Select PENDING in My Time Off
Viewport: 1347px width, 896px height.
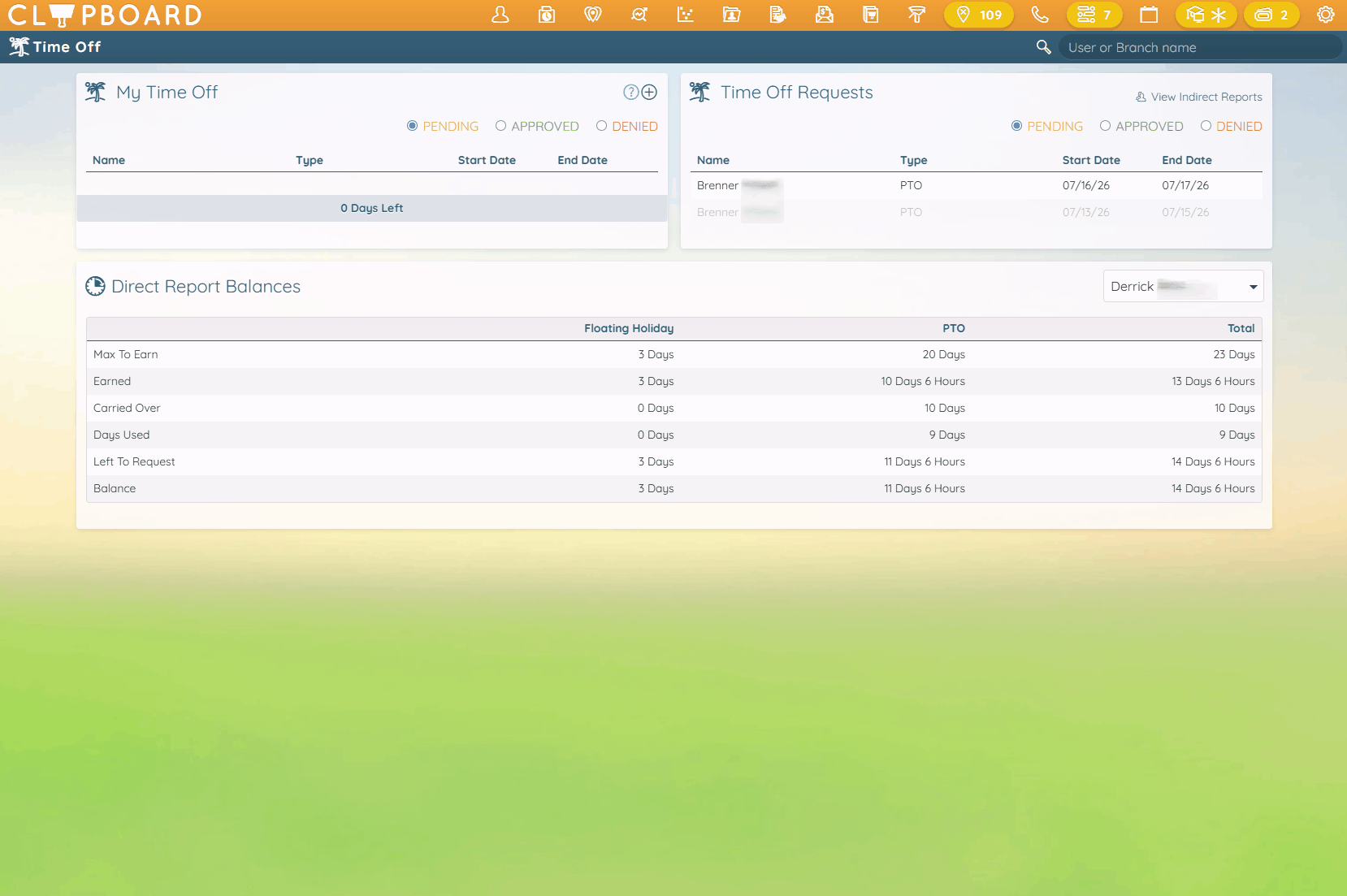[x=443, y=126]
